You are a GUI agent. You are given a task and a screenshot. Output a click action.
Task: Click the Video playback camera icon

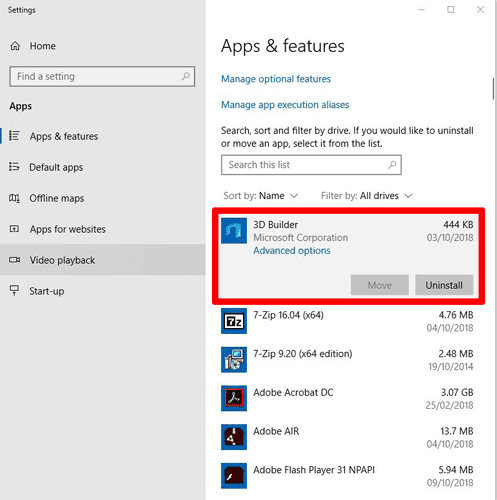tap(14, 260)
